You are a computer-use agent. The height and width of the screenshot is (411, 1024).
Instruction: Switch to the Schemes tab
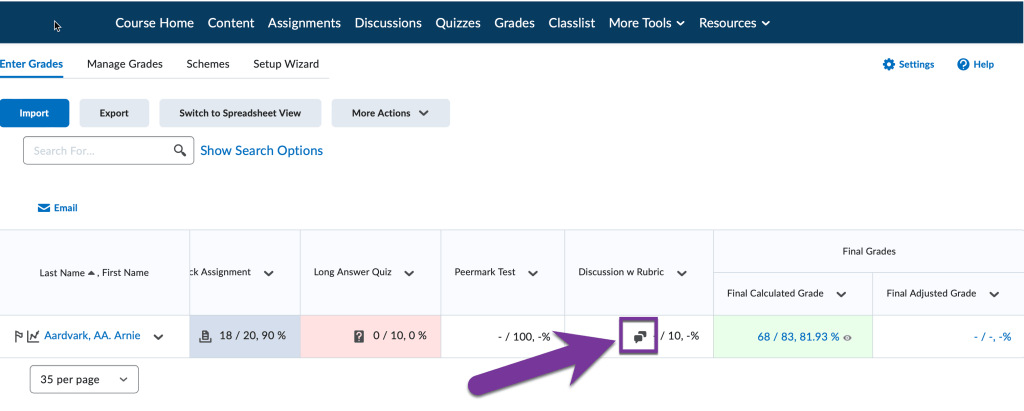tap(208, 64)
